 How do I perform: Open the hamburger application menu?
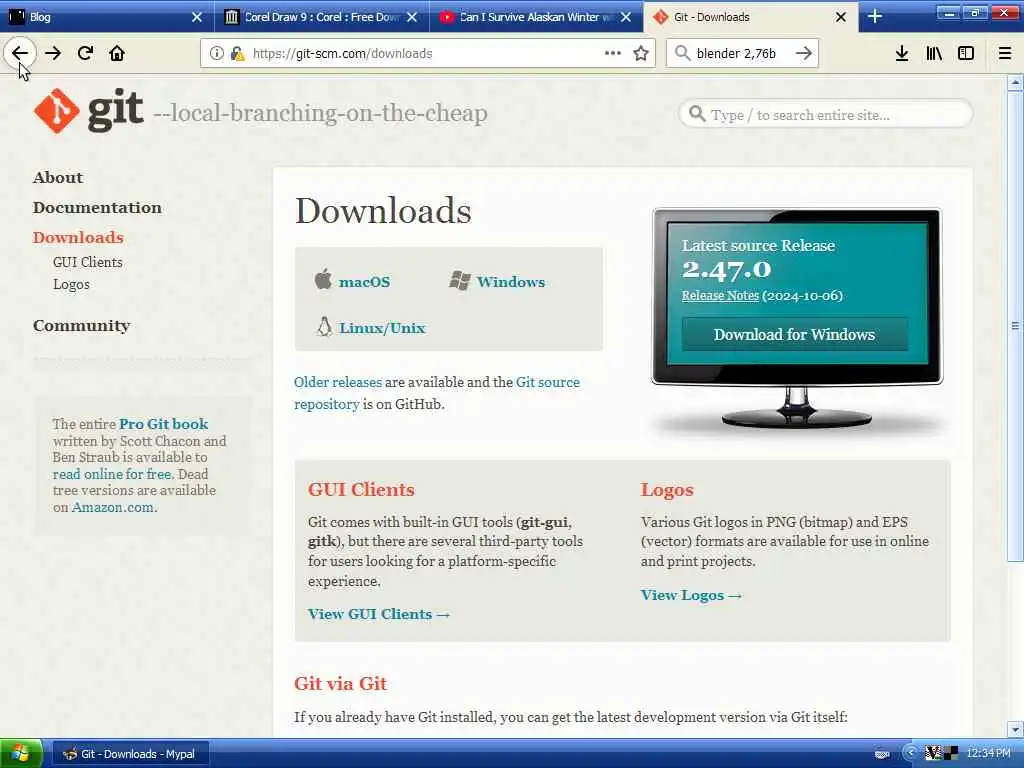1005,53
